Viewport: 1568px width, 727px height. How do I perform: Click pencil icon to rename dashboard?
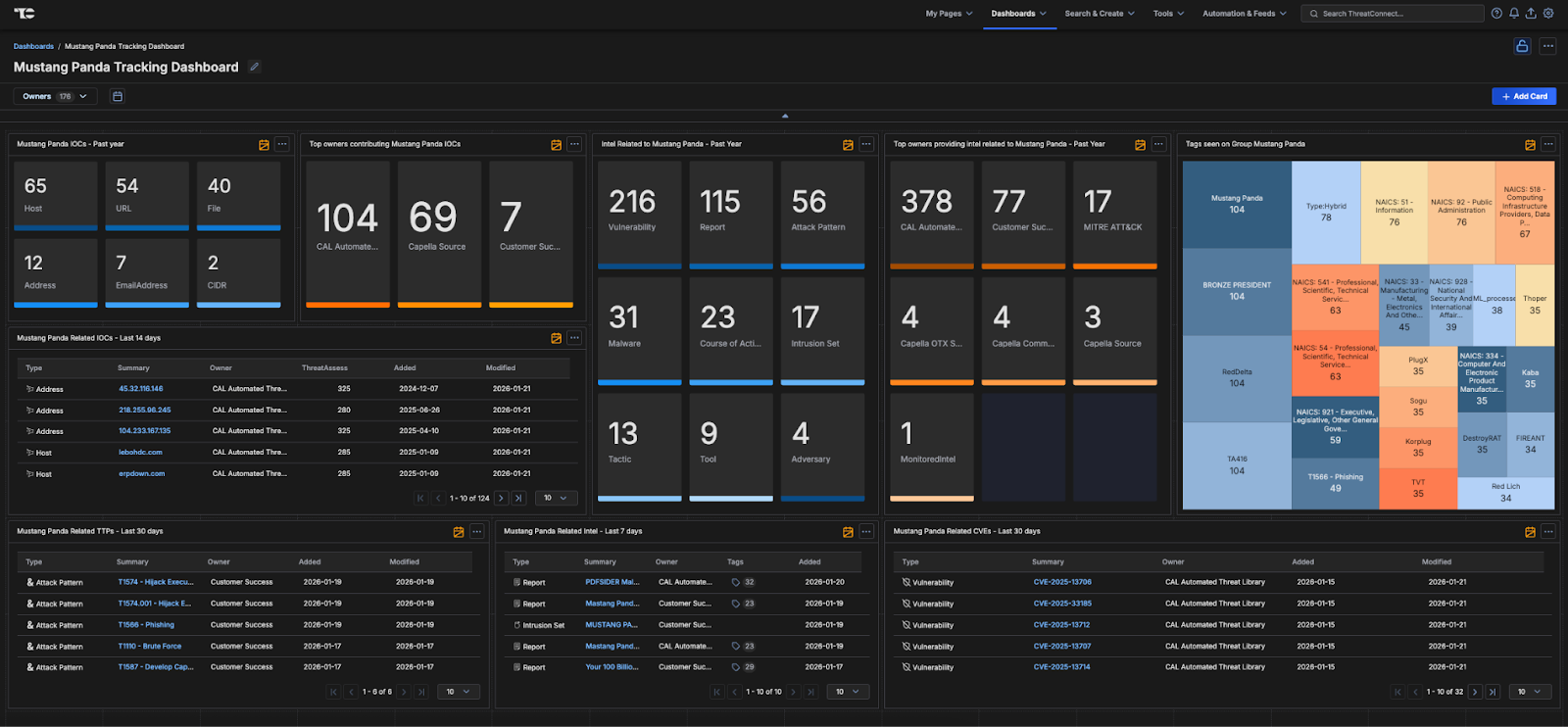click(x=255, y=67)
